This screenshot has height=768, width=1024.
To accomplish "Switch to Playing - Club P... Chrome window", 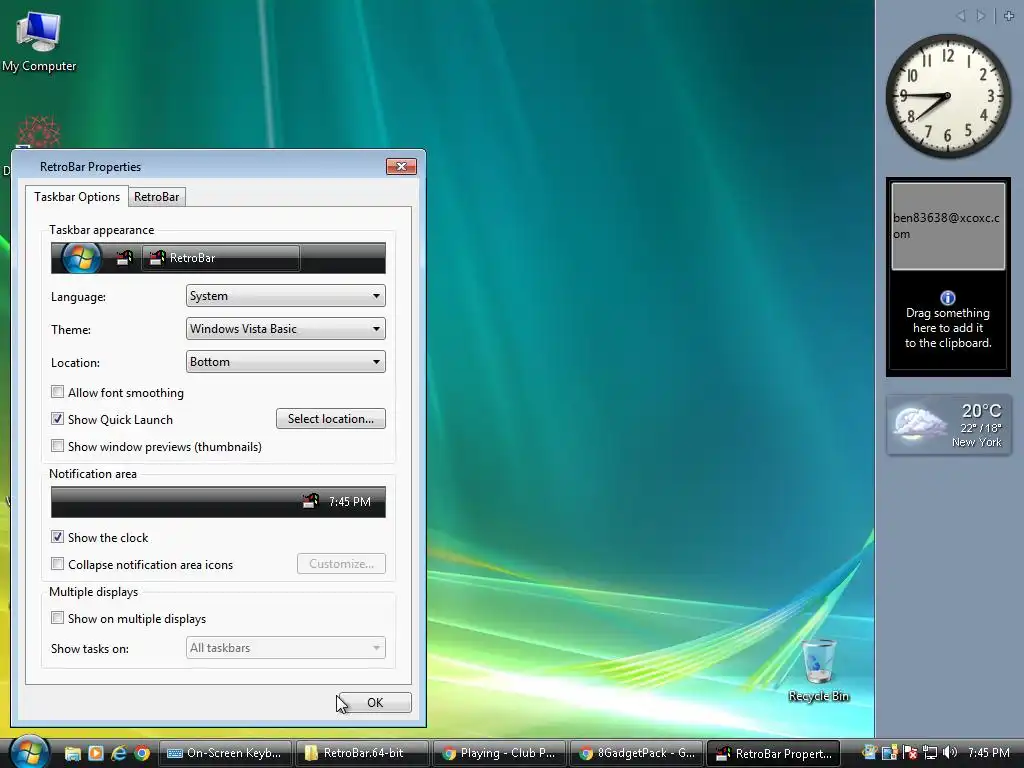I will [x=500, y=754].
